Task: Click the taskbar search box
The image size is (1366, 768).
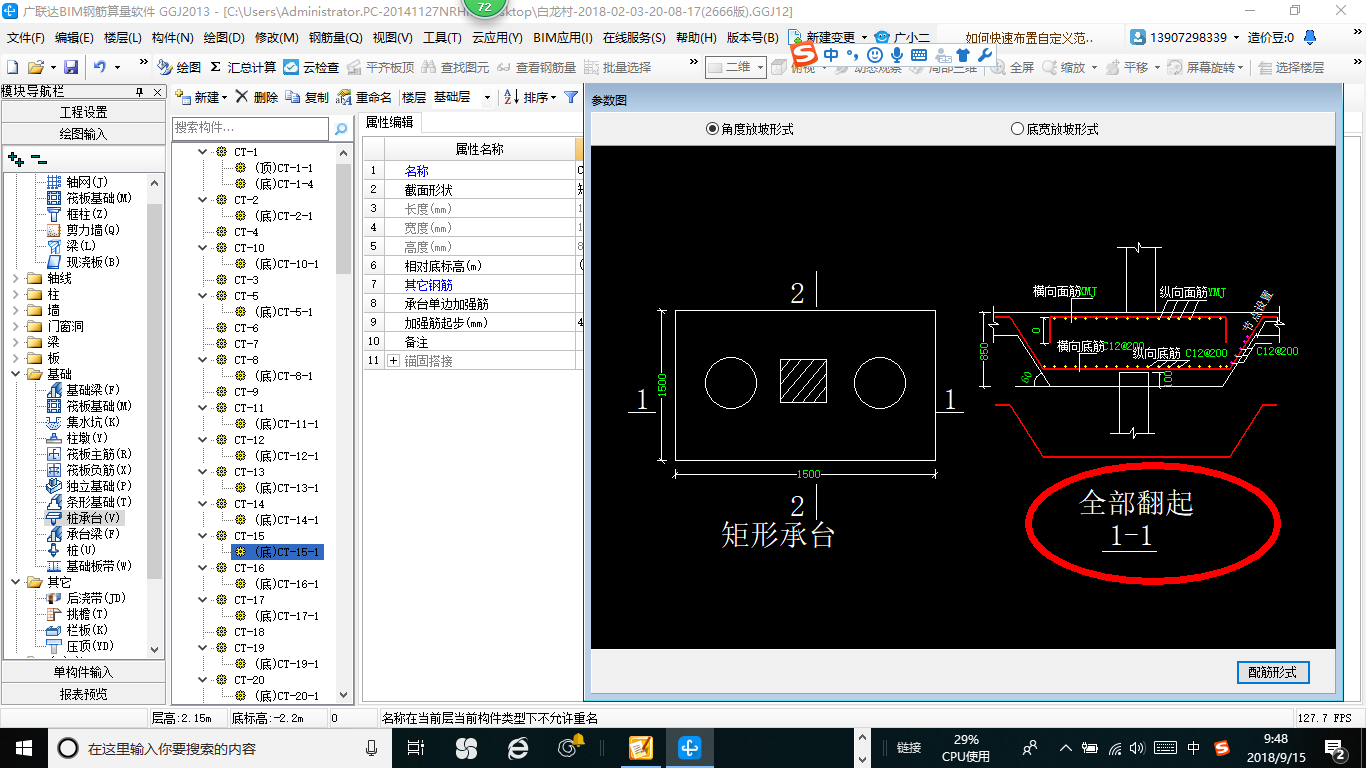Action: tap(218, 747)
